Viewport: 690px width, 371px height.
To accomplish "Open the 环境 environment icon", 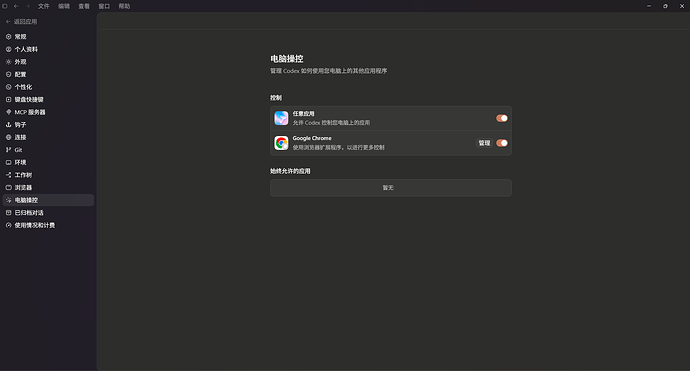I will [x=8, y=162].
